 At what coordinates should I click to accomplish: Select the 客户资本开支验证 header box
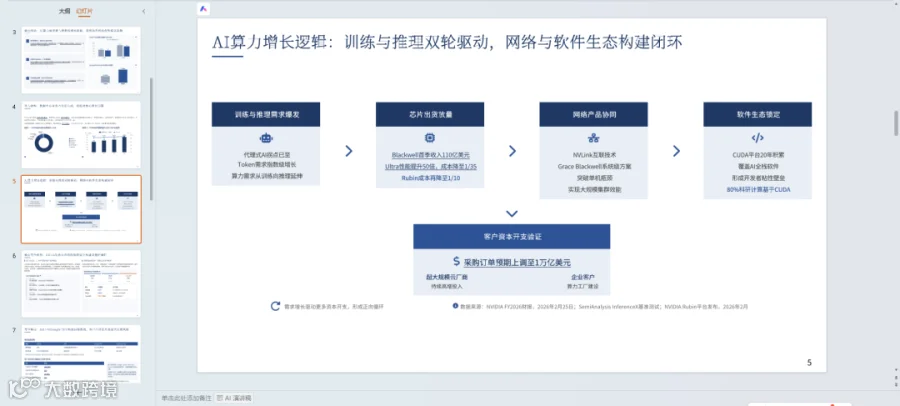click(512, 237)
